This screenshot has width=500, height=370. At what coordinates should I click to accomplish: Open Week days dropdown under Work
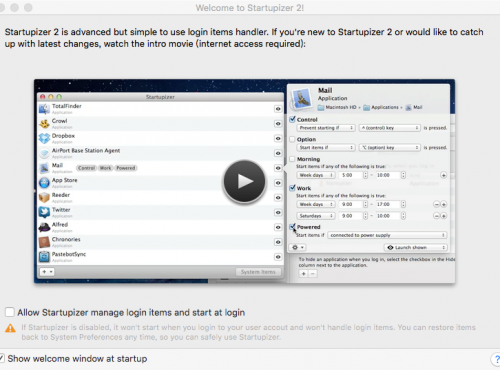tap(316, 204)
